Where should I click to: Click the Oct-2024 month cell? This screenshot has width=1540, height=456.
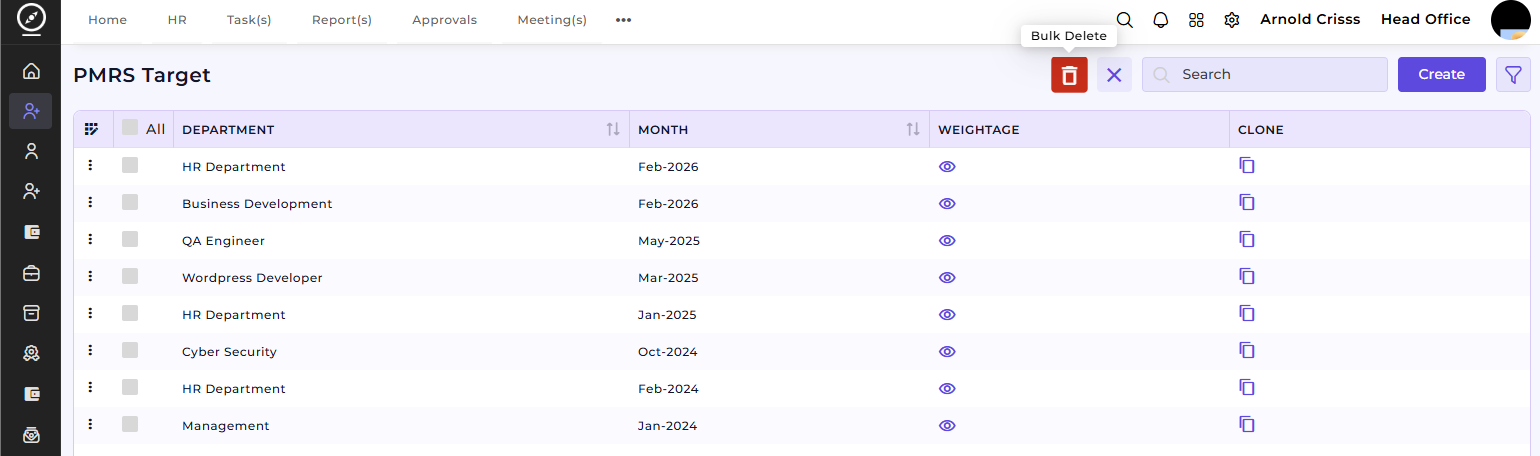point(668,352)
